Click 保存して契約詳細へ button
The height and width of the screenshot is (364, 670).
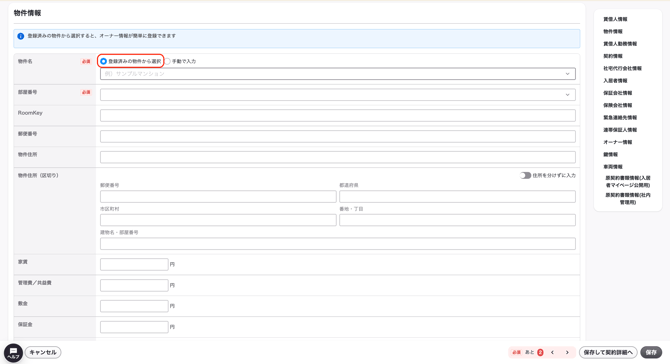(608, 352)
